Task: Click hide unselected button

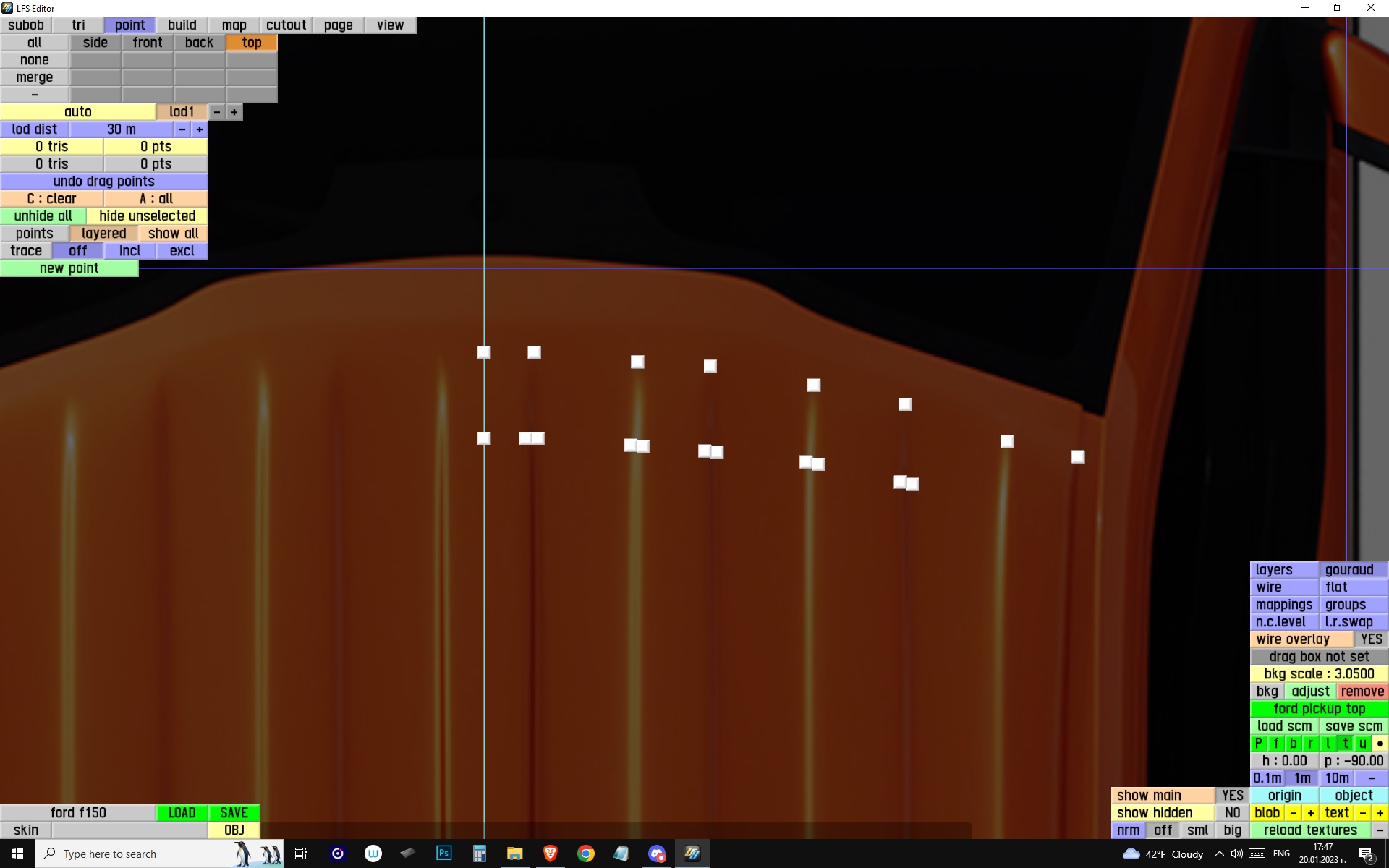Action: coord(147,216)
